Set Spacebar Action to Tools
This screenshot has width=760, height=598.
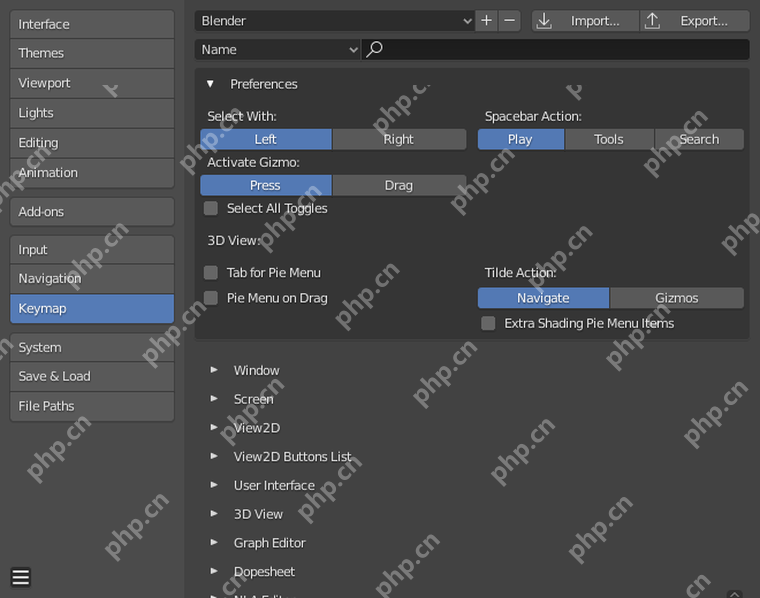[609, 140]
